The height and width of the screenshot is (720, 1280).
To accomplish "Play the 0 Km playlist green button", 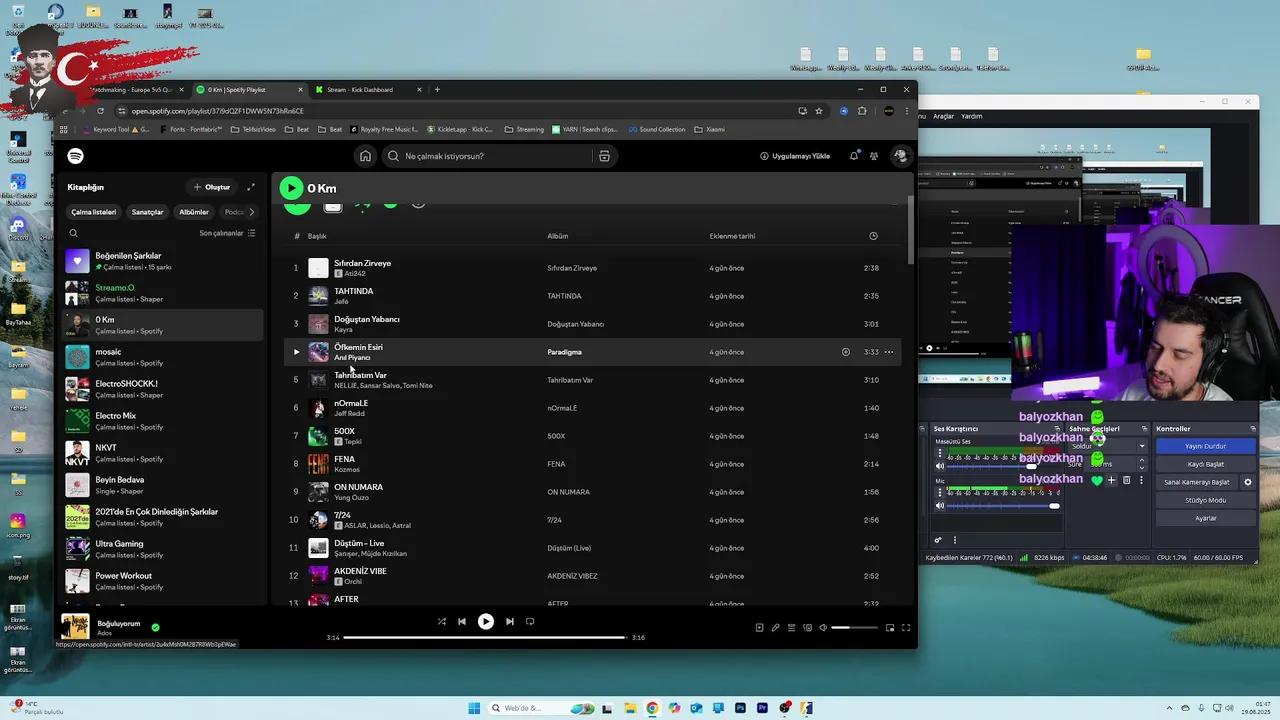I will [291, 188].
